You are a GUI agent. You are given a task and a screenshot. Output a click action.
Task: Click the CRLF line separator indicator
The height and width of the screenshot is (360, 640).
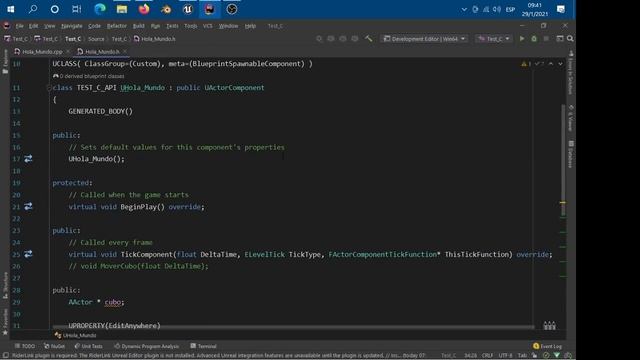click(487, 356)
